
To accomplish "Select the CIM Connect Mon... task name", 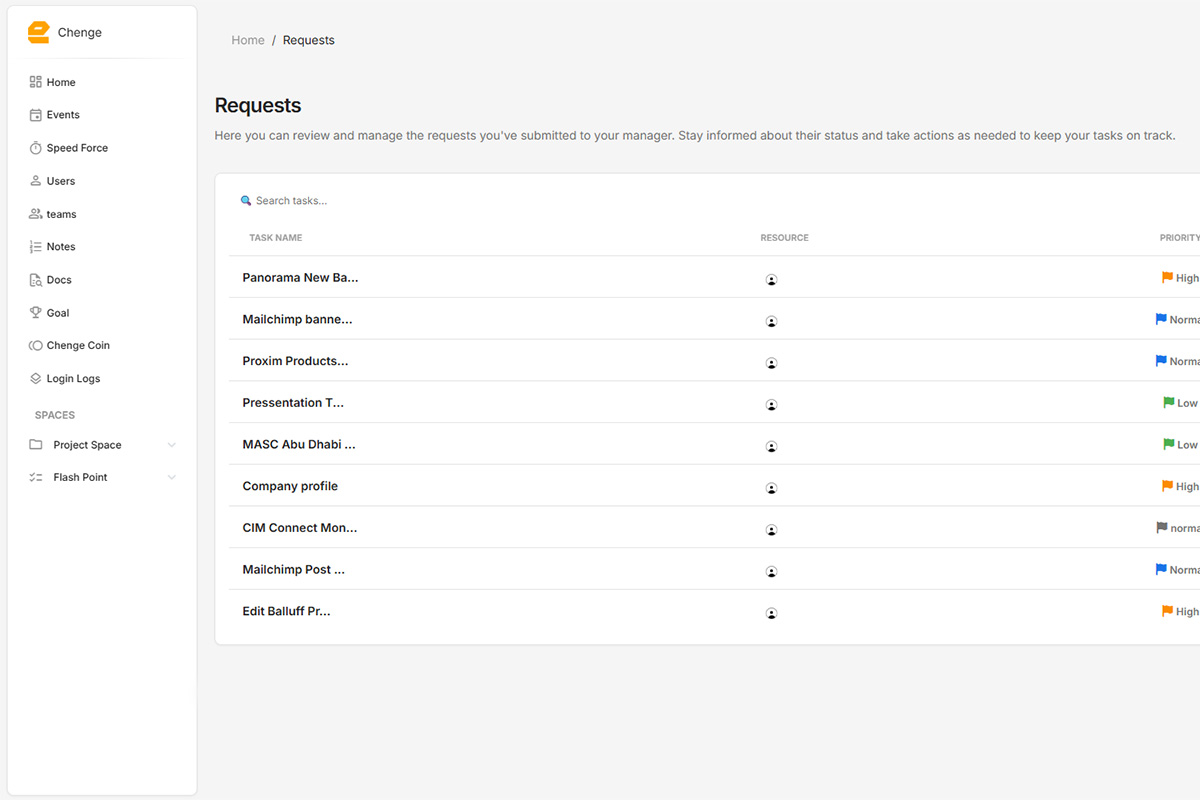I will pos(299,528).
